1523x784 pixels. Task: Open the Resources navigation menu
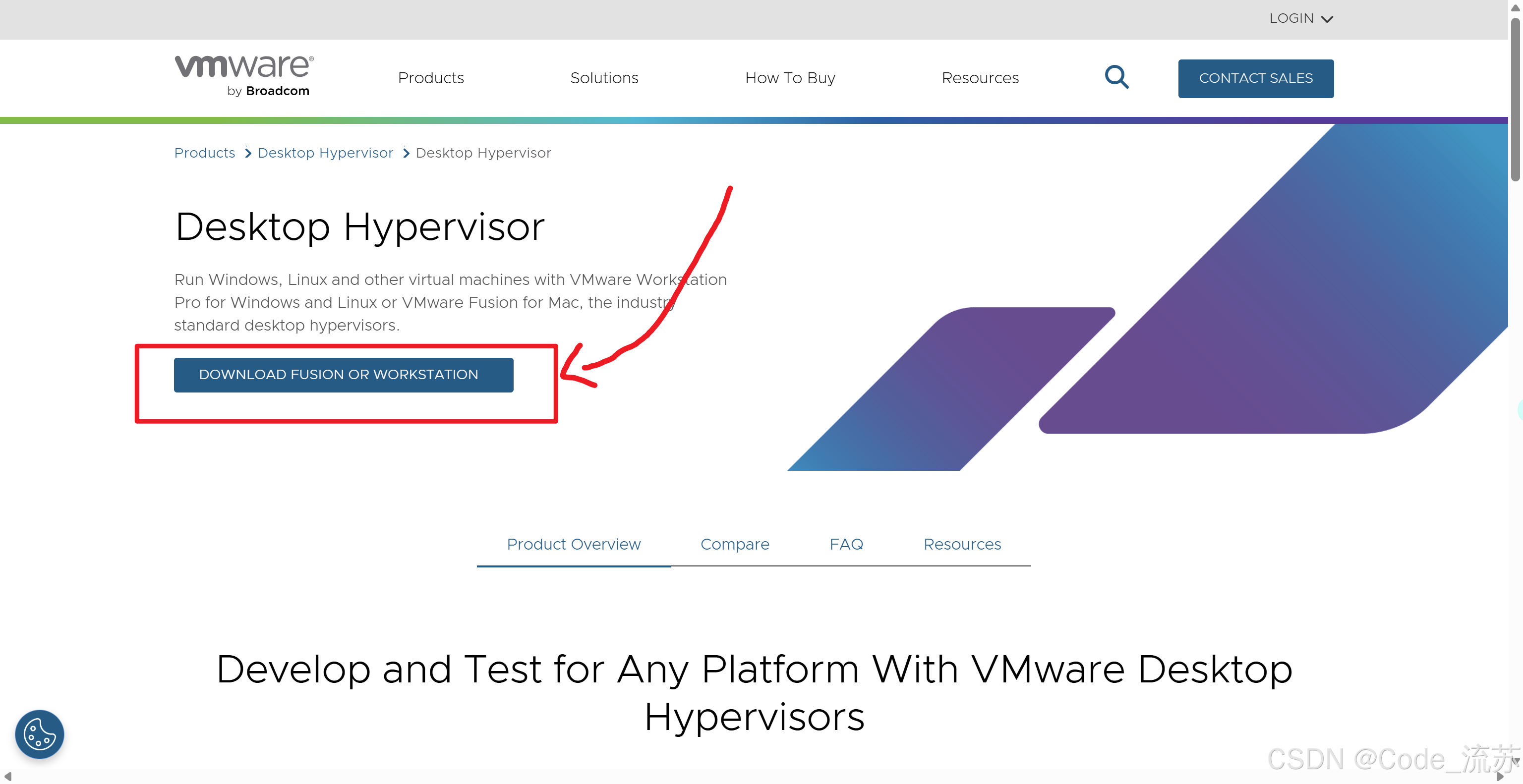click(x=980, y=78)
